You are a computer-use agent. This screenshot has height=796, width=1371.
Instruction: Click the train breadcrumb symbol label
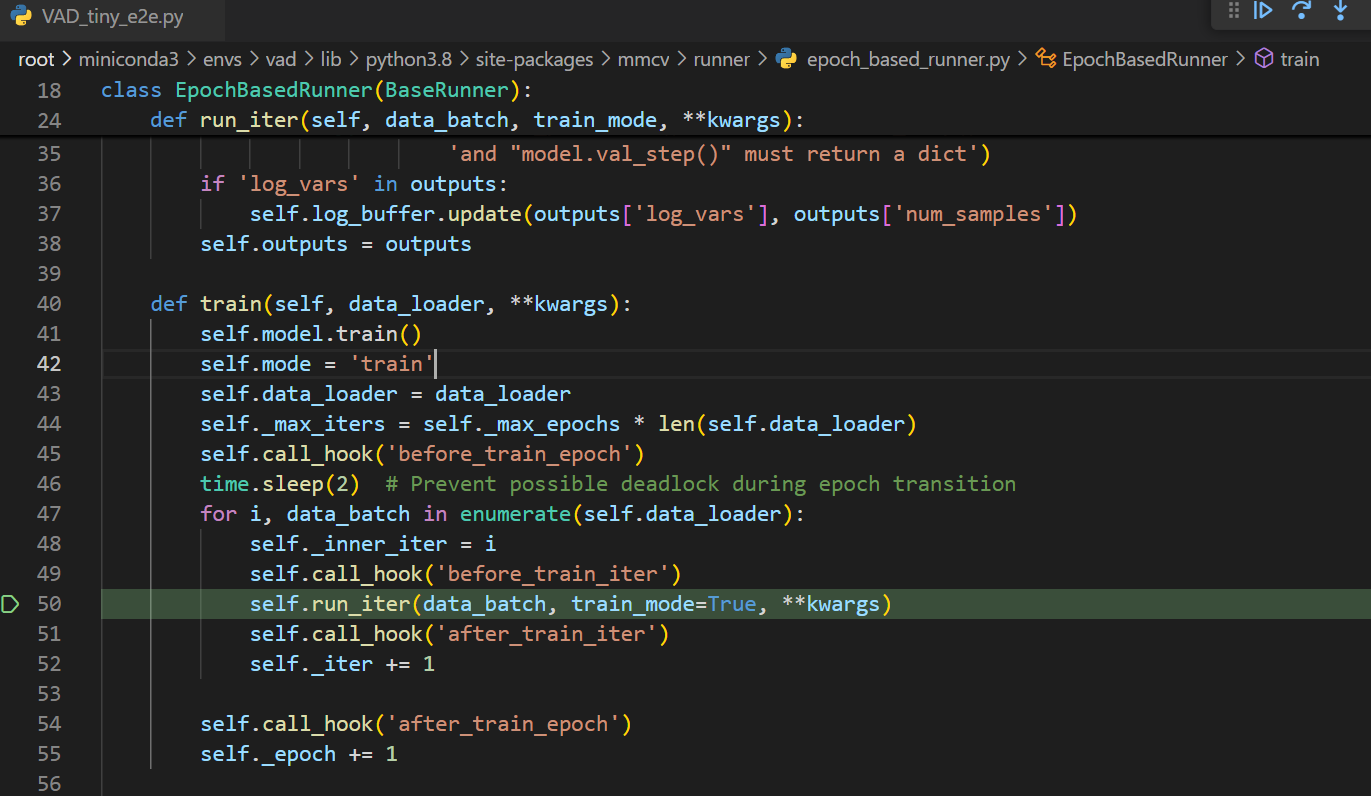[x=1299, y=59]
